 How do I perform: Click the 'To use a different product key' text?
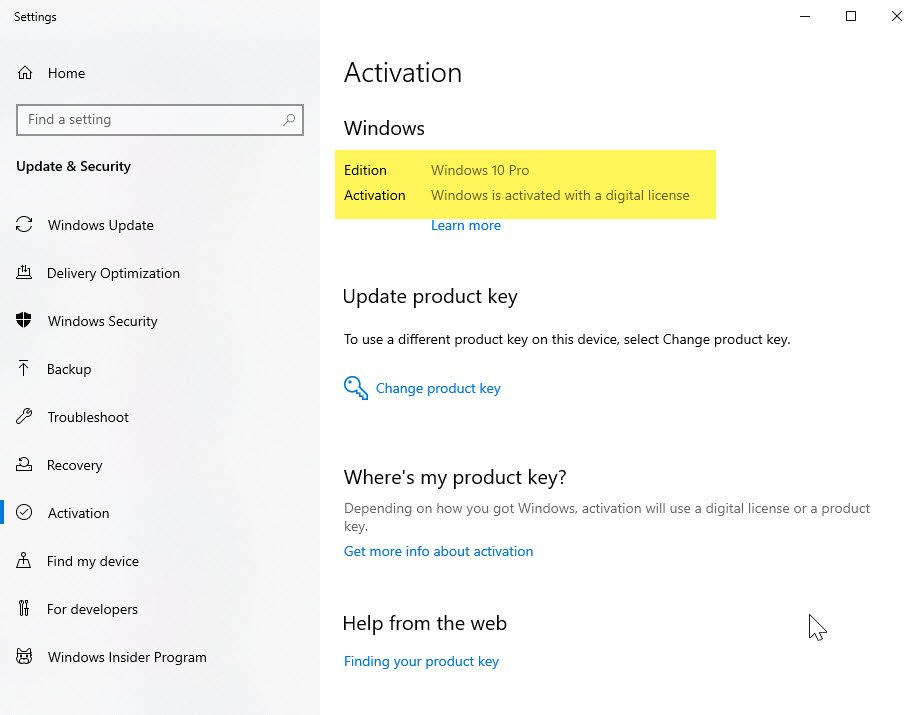pos(567,340)
